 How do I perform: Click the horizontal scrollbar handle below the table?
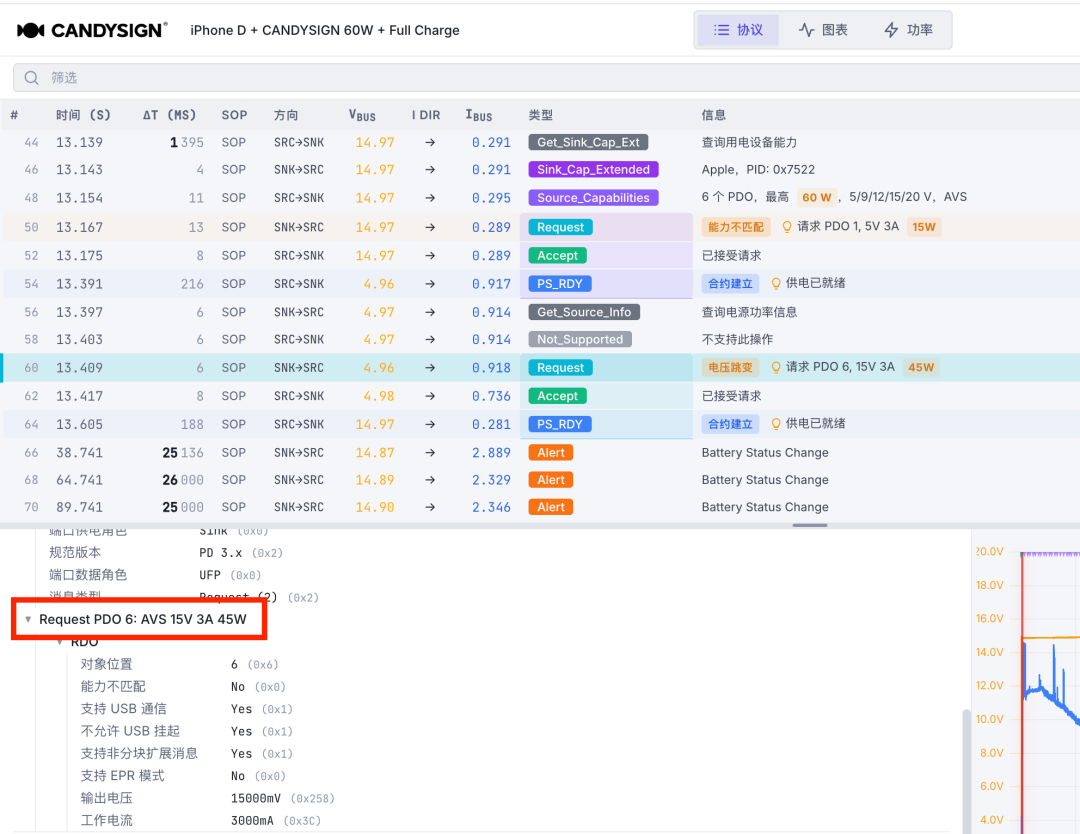point(809,525)
